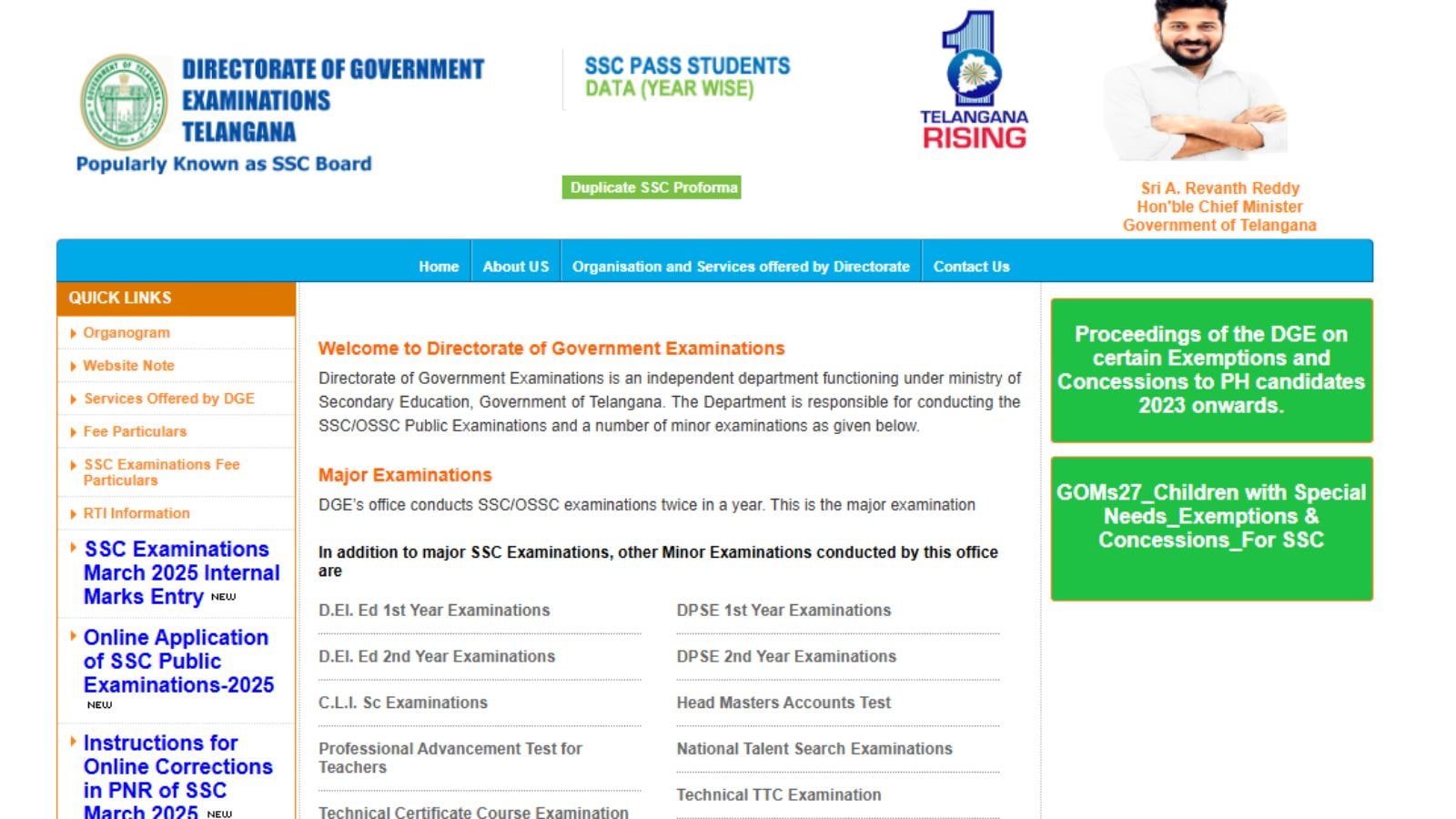Click the D.El.Ed 1st Year Examinations entry
The width and height of the screenshot is (1456, 819).
[x=434, y=611]
